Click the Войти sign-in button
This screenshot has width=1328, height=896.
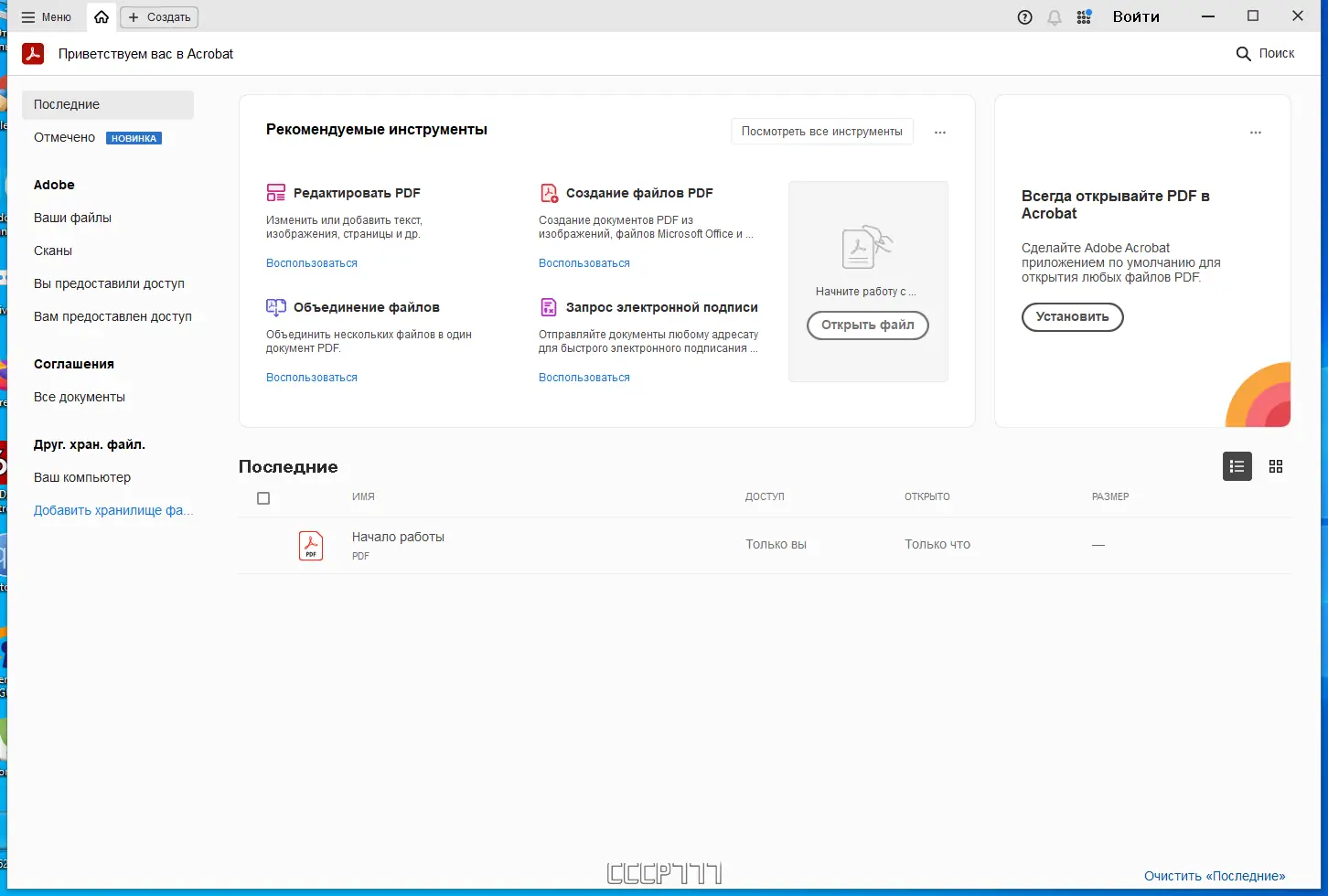[1136, 17]
